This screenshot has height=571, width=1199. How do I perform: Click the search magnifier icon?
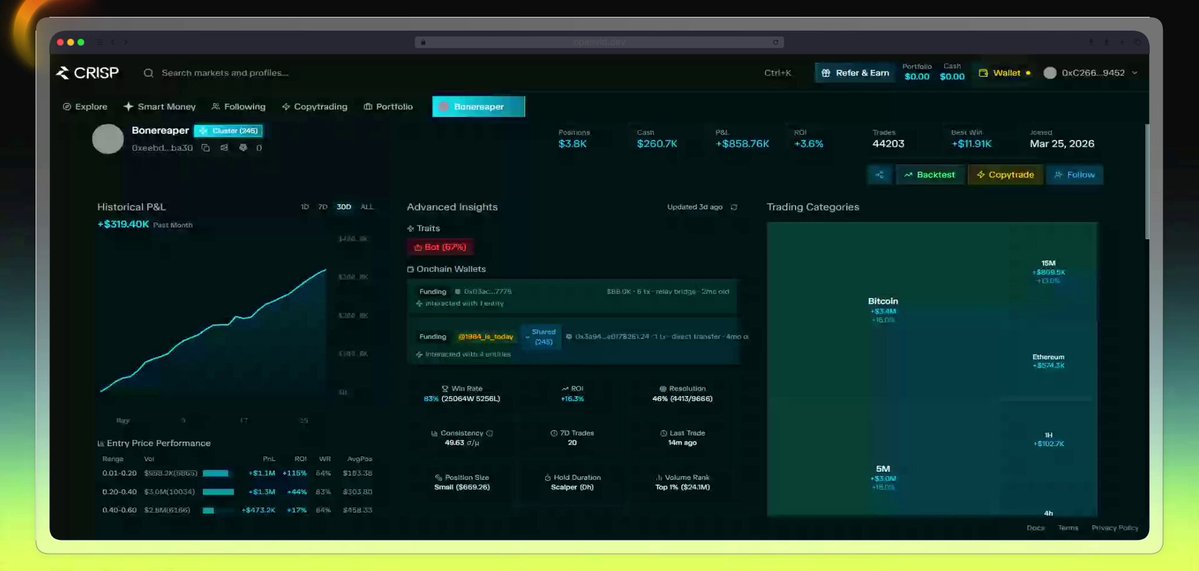pos(148,73)
